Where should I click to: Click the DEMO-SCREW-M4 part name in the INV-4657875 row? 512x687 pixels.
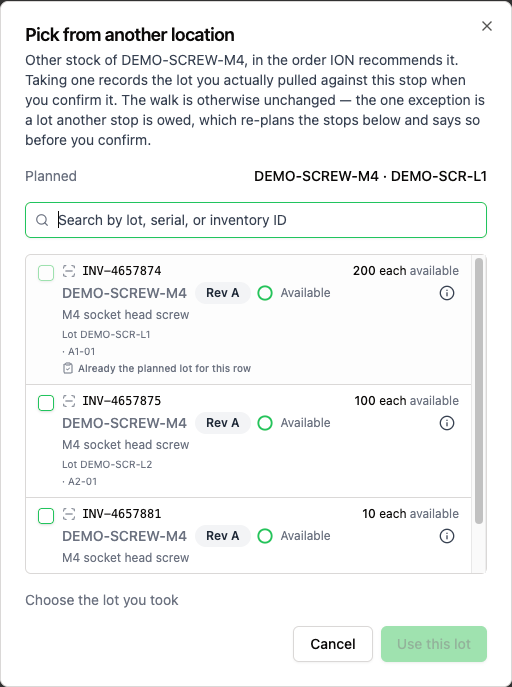click(124, 423)
